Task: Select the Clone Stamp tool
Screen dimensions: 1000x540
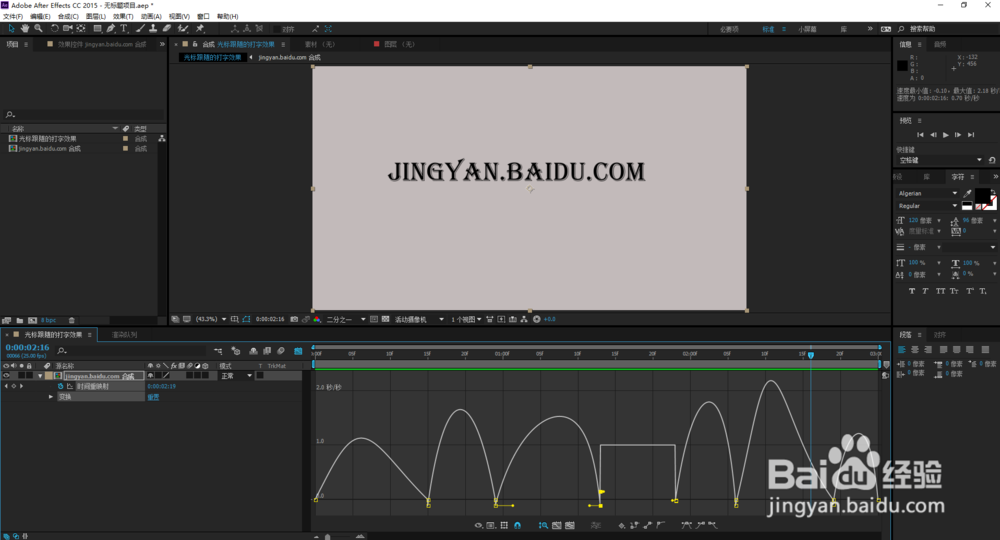Action: [x=153, y=29]
